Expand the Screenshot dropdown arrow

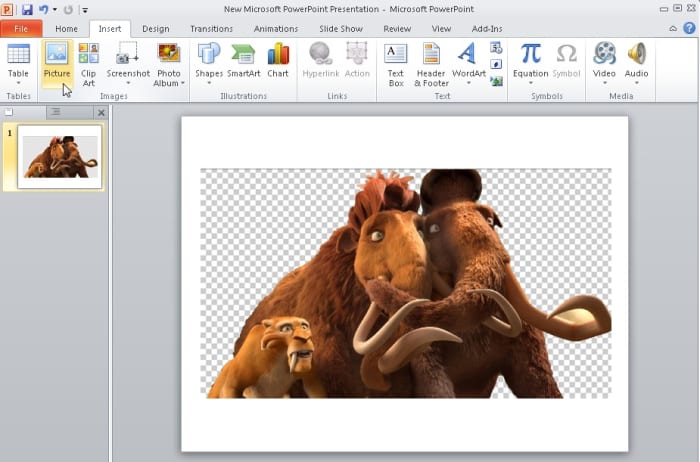click(x=128, y=83)
